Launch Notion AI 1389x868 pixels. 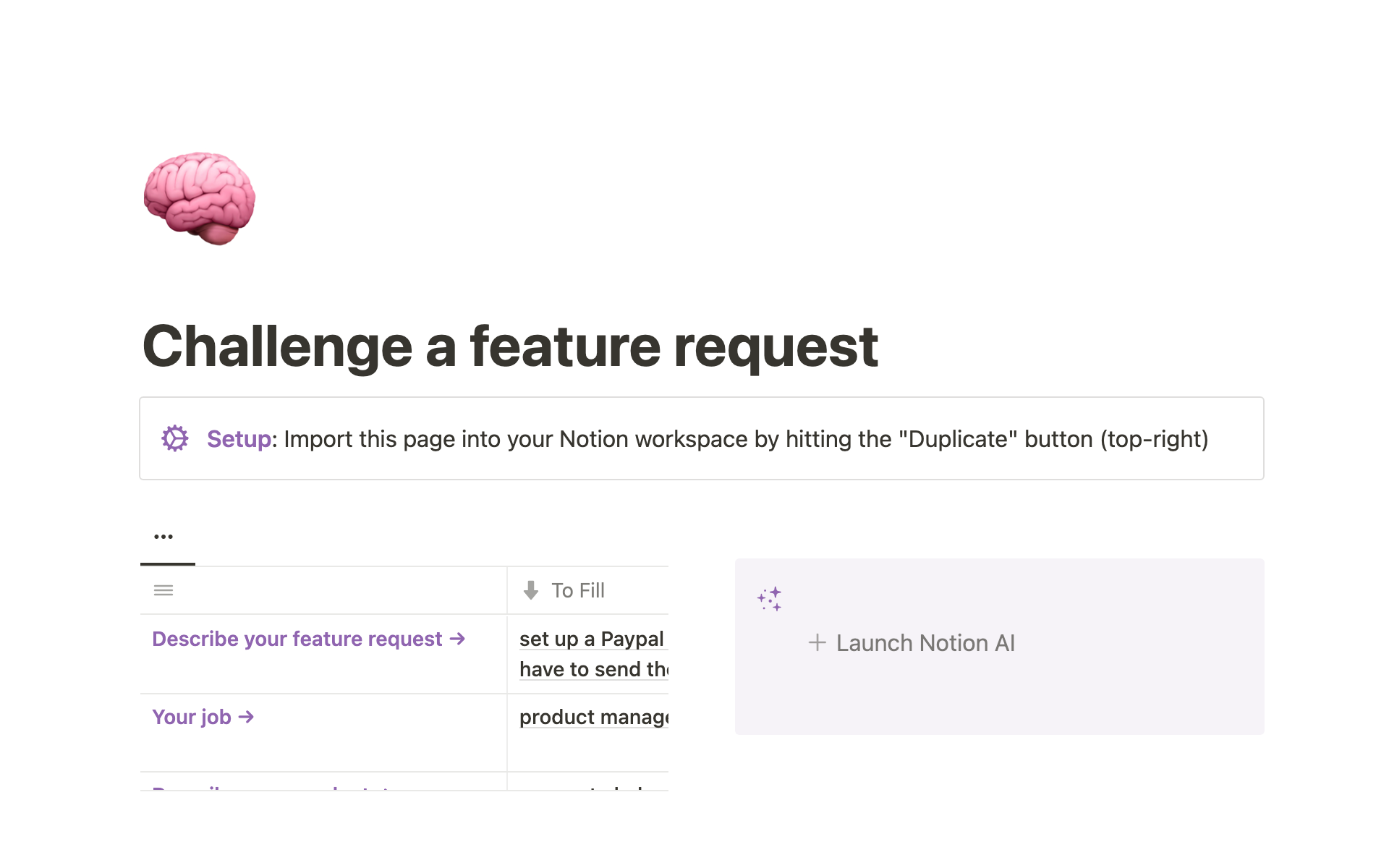pos(925,642)
